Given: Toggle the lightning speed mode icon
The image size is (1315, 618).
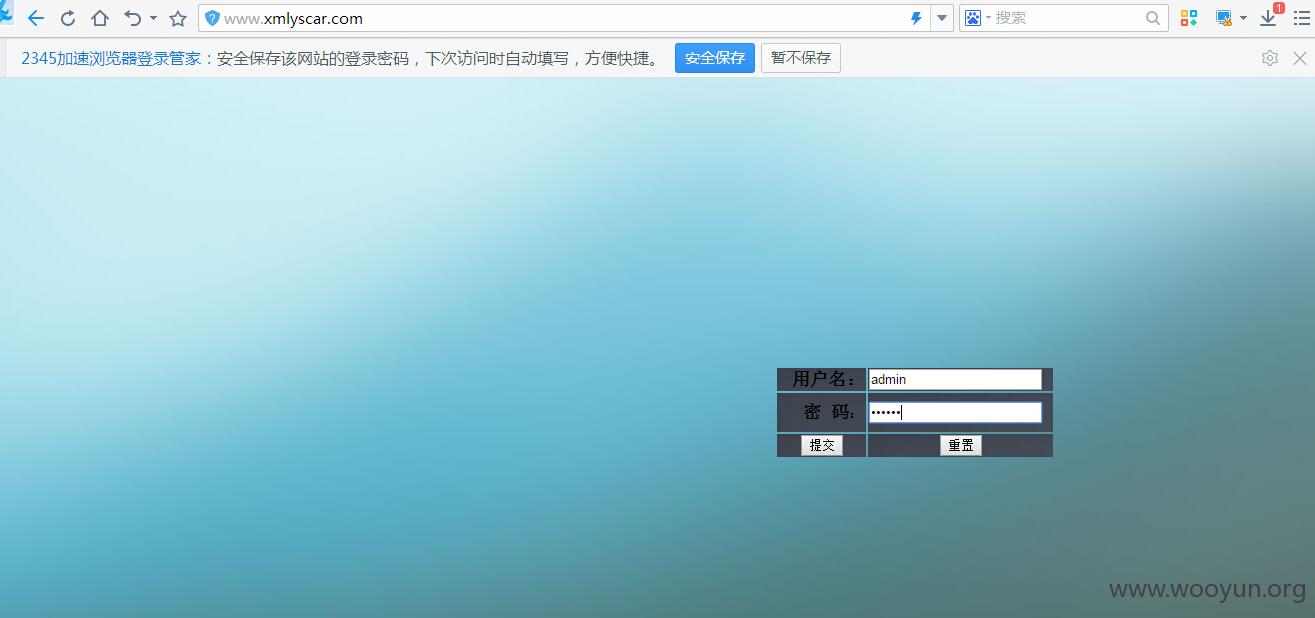Looking at the screenshot, I should point(916,18).
